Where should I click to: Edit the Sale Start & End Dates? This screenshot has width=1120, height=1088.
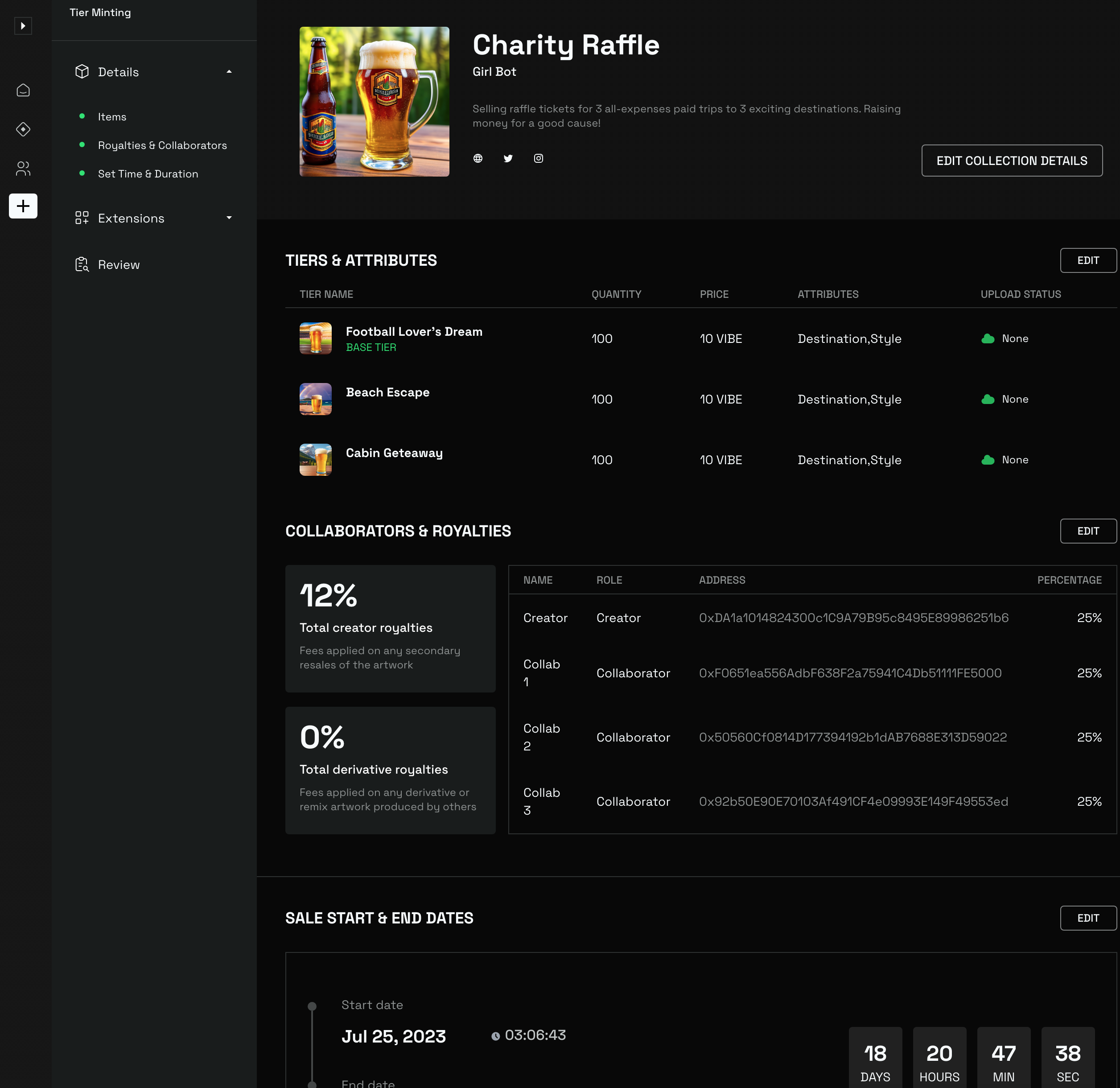tap(1087, 918)
